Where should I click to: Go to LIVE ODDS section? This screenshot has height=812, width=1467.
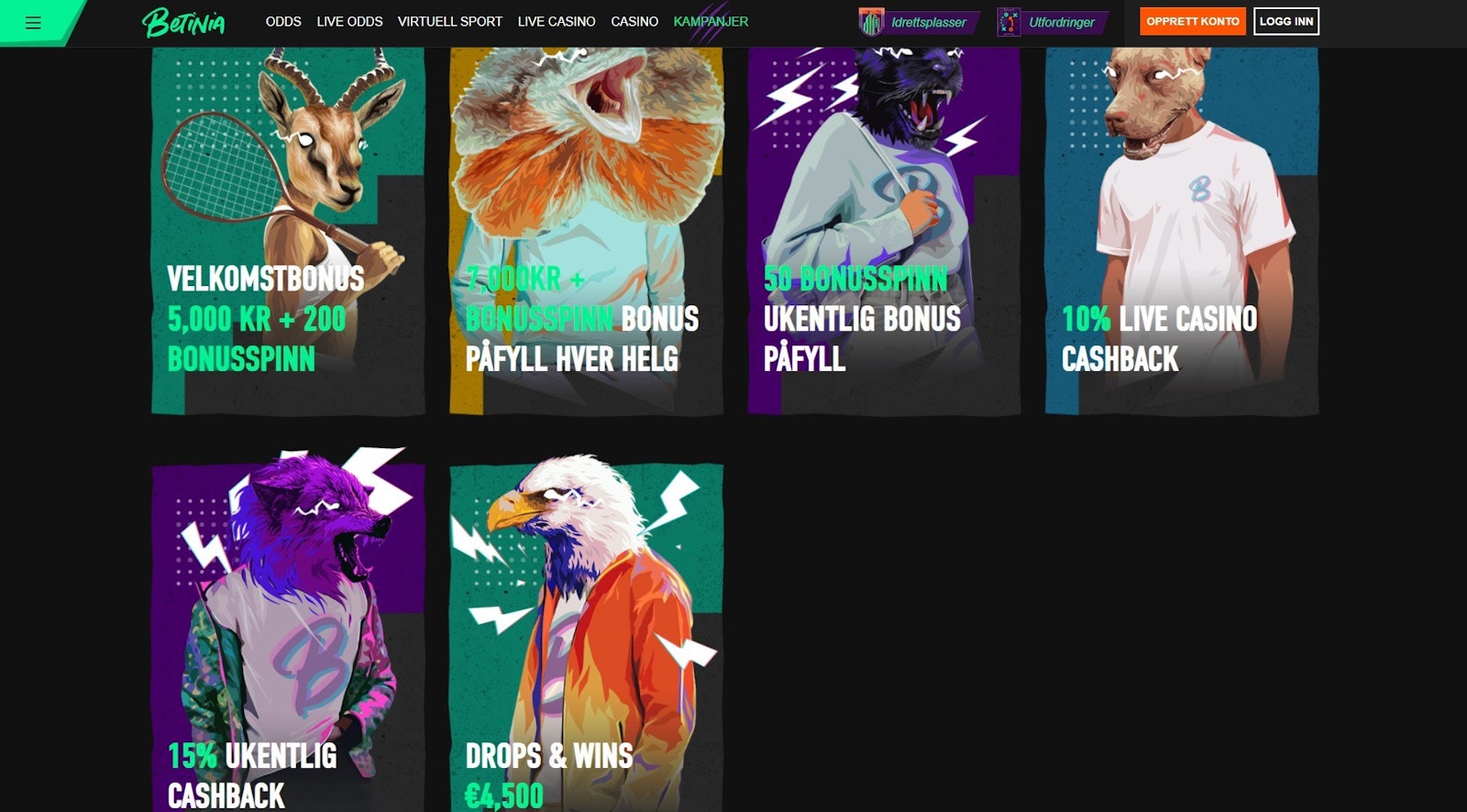349,21
